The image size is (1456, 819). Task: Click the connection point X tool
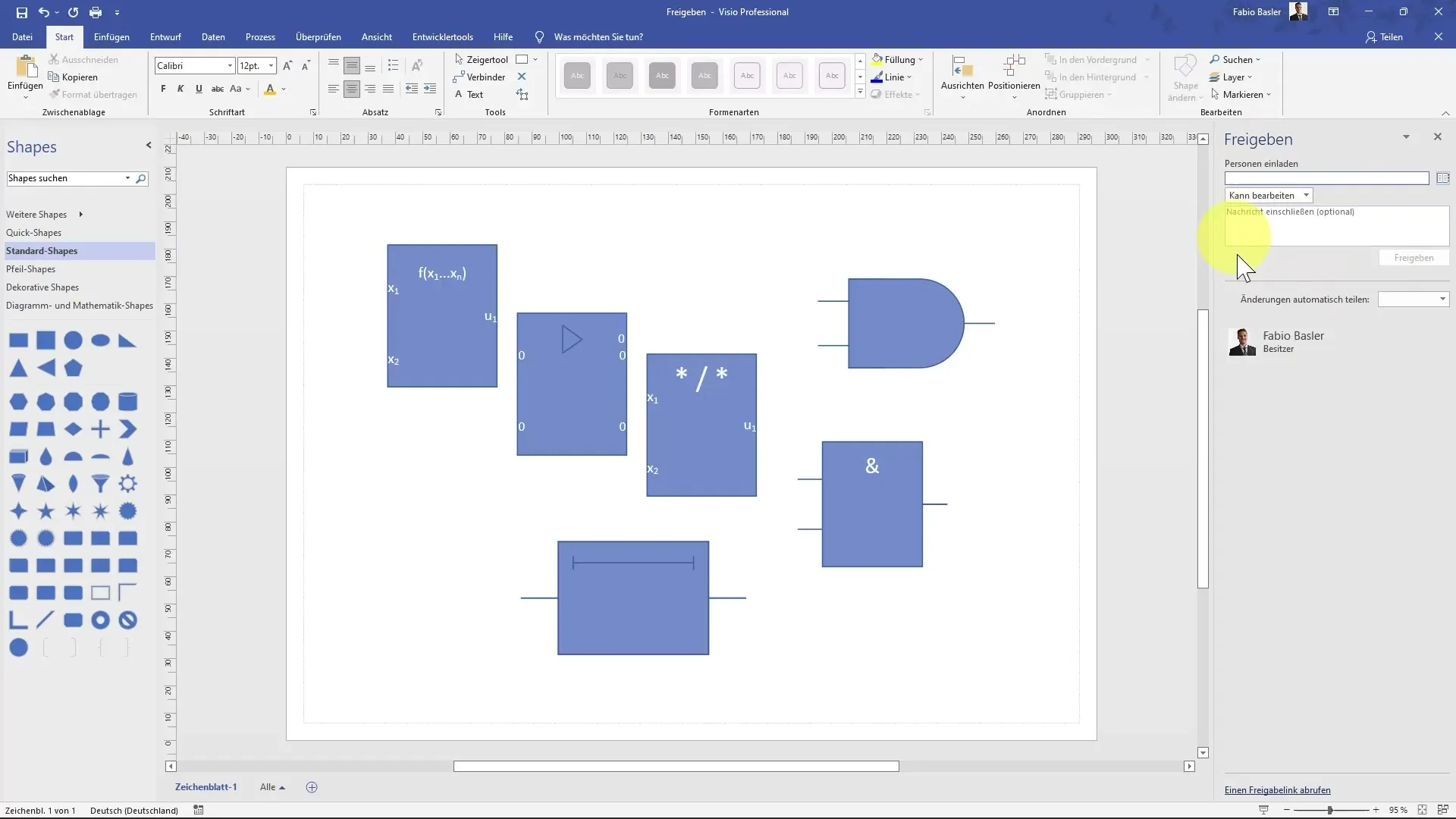(x=522, y=77)
